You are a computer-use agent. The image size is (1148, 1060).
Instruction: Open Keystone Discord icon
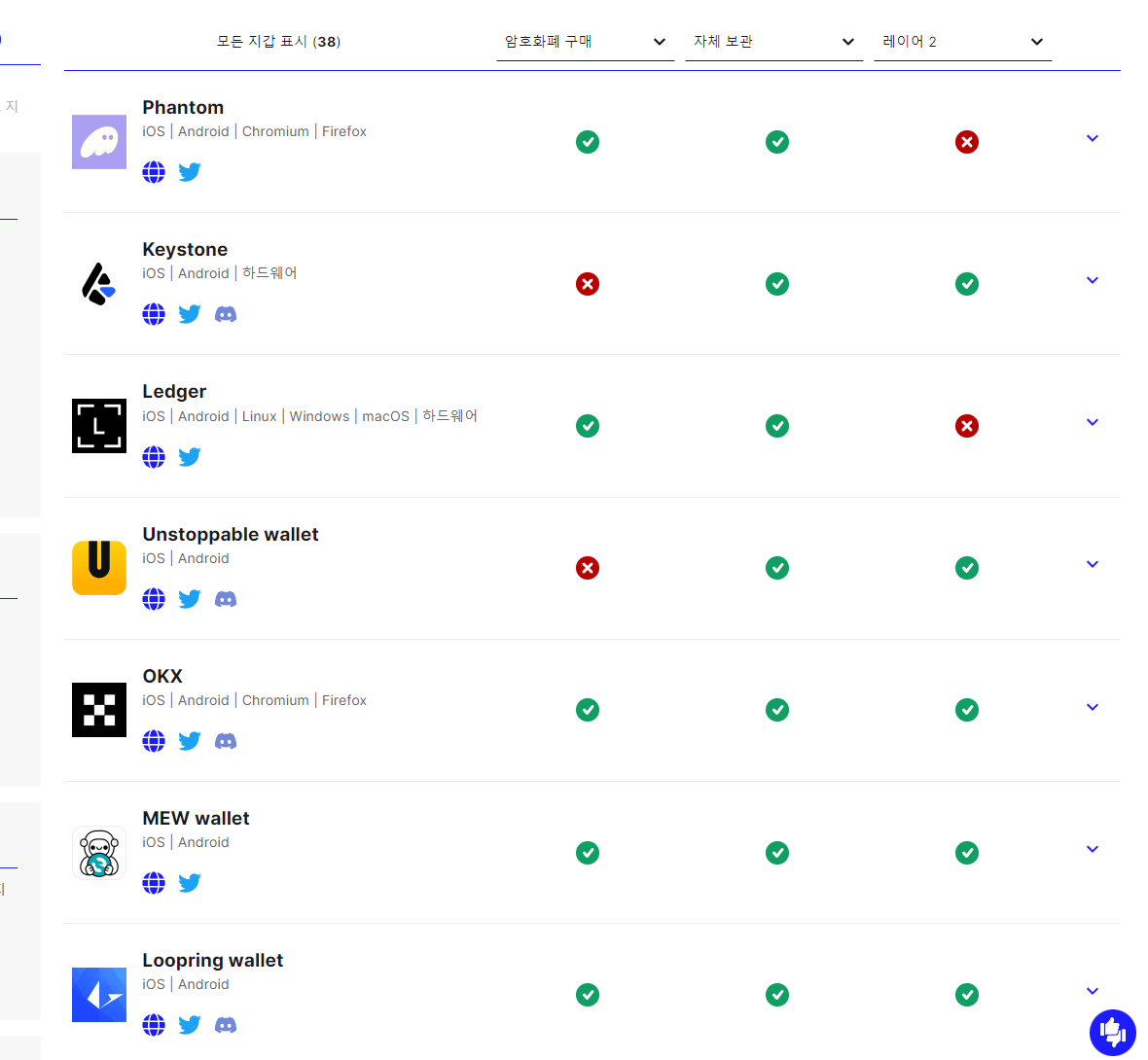[x=226, y=314]
